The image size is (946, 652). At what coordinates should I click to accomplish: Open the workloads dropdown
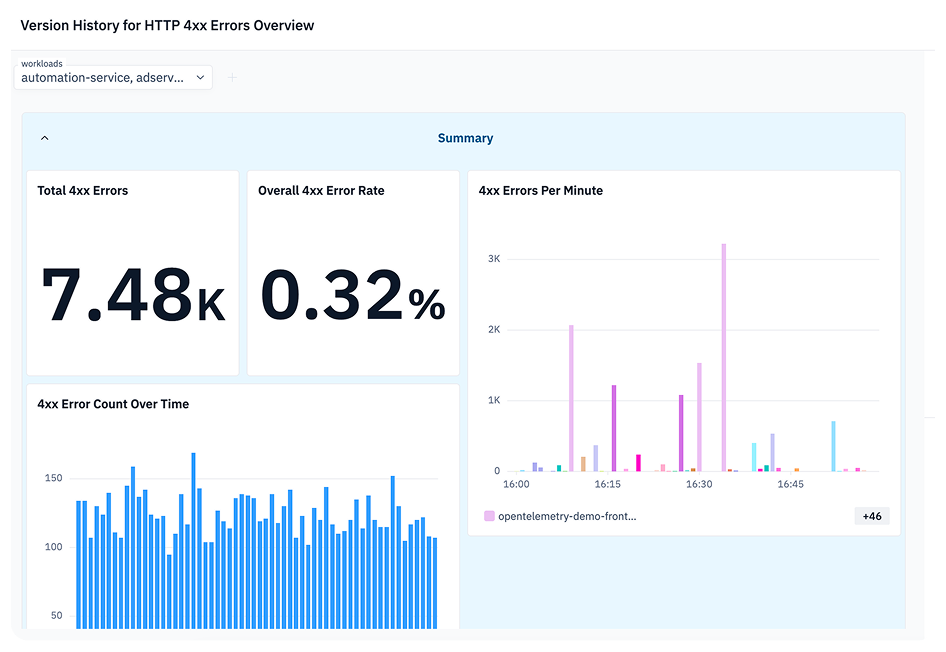[113, 77]
